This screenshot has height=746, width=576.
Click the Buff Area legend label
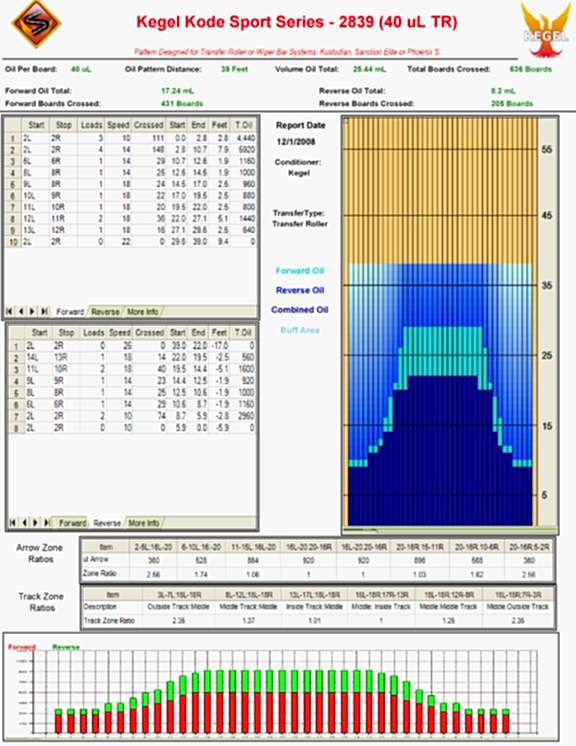[300, 330]
